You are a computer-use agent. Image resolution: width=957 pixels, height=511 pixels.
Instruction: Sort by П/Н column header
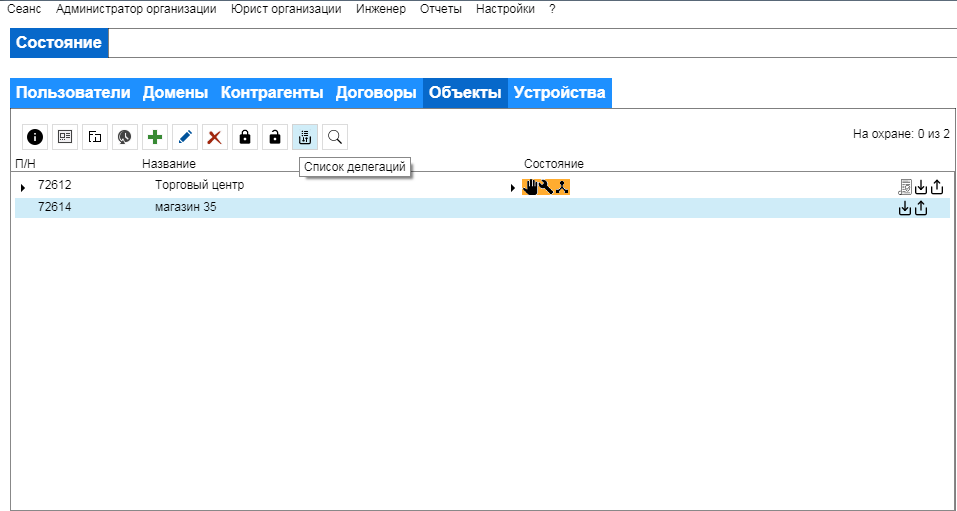(25, 164)
